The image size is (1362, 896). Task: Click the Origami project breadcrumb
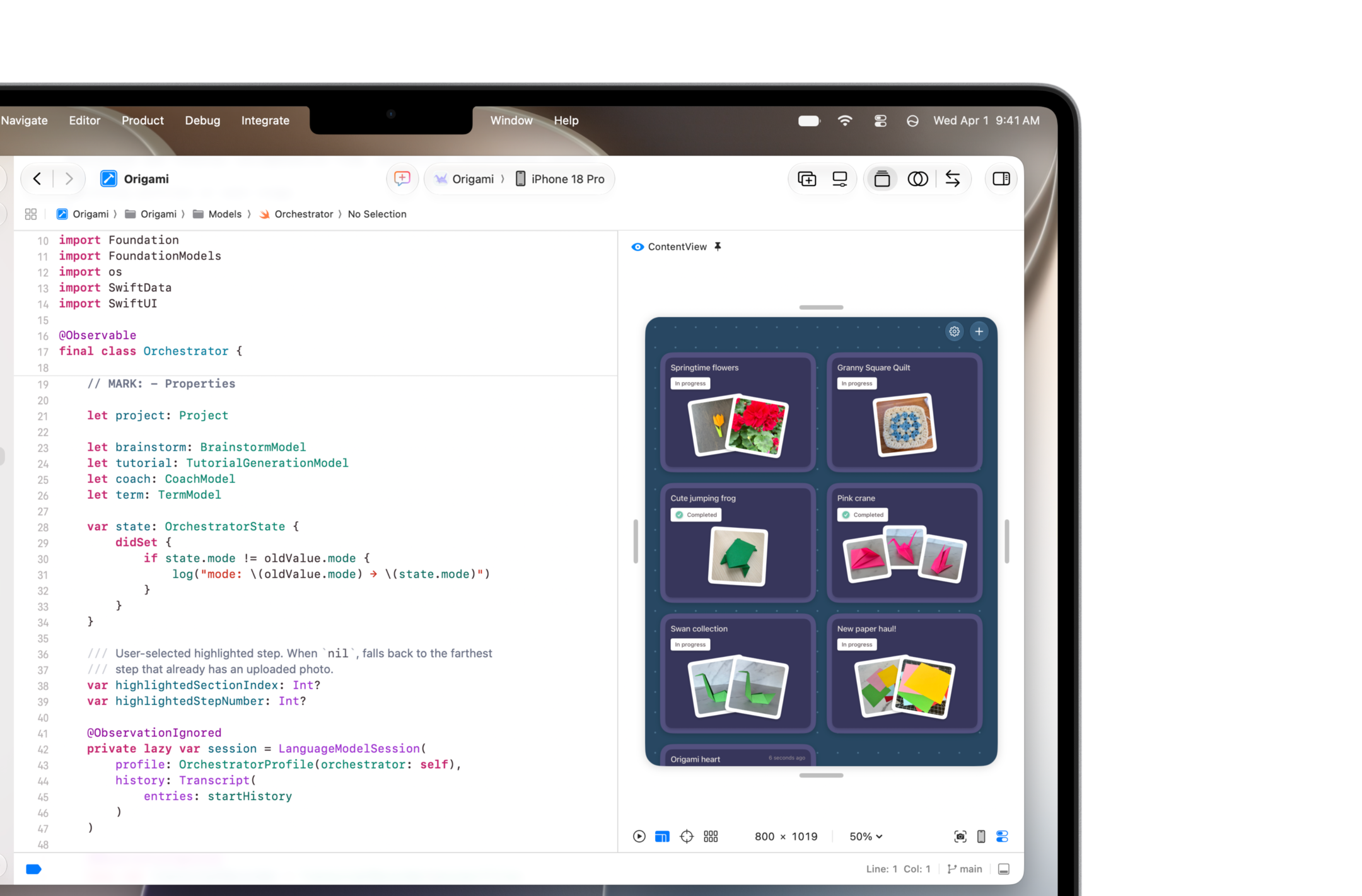(x=83, y=214)
